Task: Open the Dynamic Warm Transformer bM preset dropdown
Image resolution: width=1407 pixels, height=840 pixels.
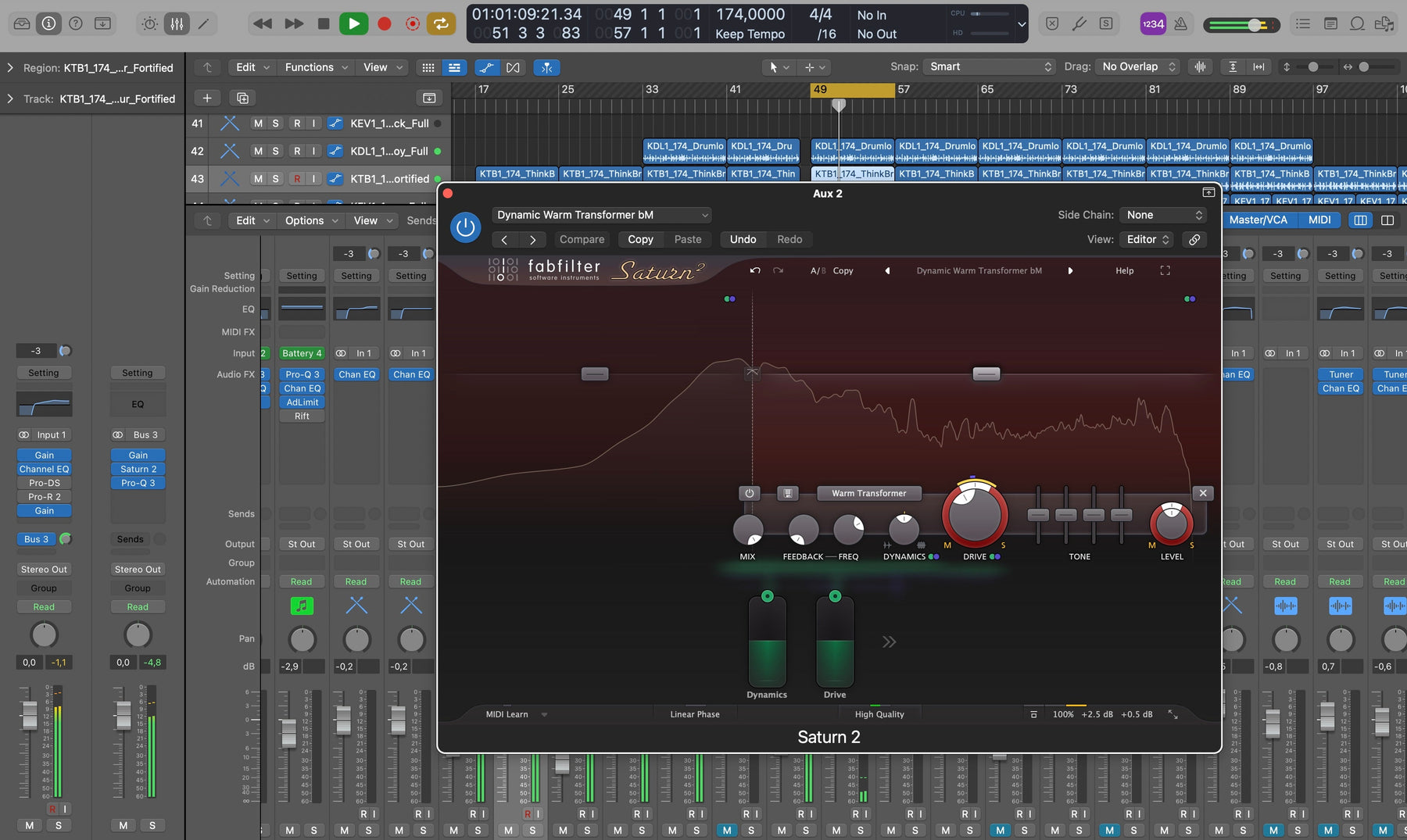Action: click(x=602, y=215)
